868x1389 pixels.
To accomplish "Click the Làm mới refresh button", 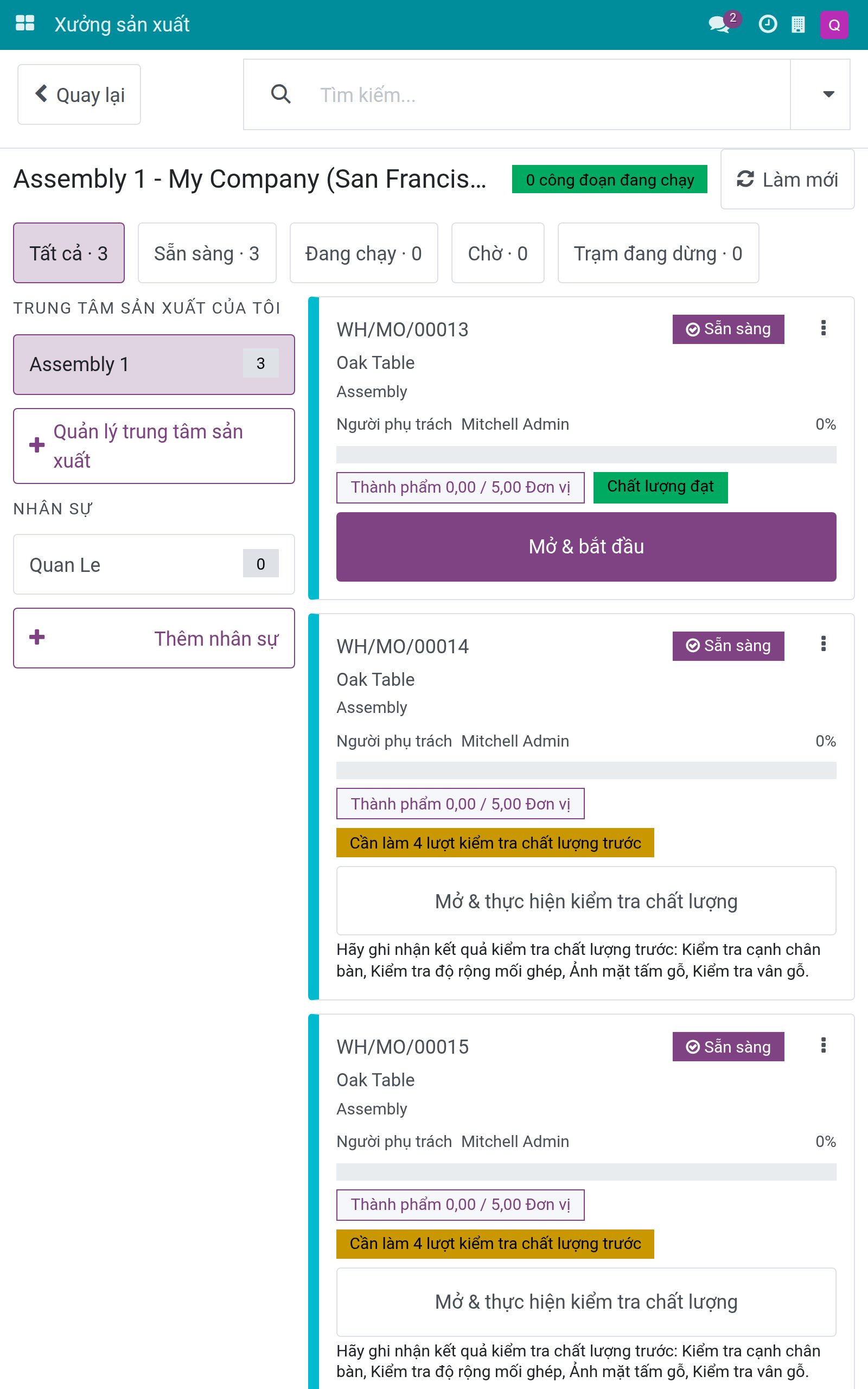I will 787,180.
